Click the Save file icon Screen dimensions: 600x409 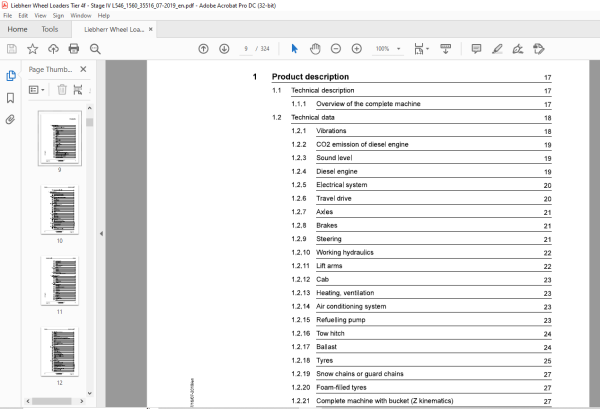(x=12, y=49)
